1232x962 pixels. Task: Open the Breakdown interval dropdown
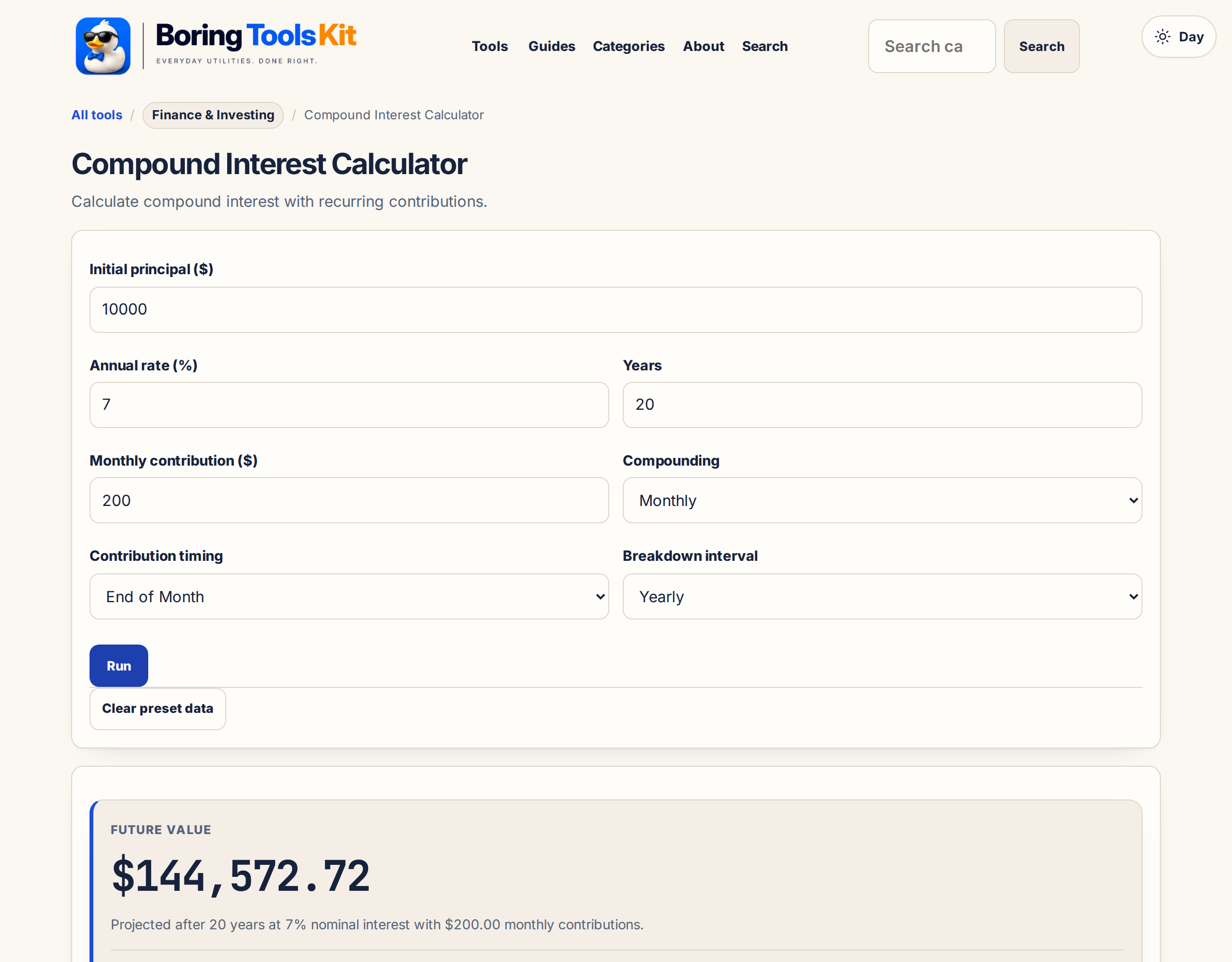coord(882,596)
